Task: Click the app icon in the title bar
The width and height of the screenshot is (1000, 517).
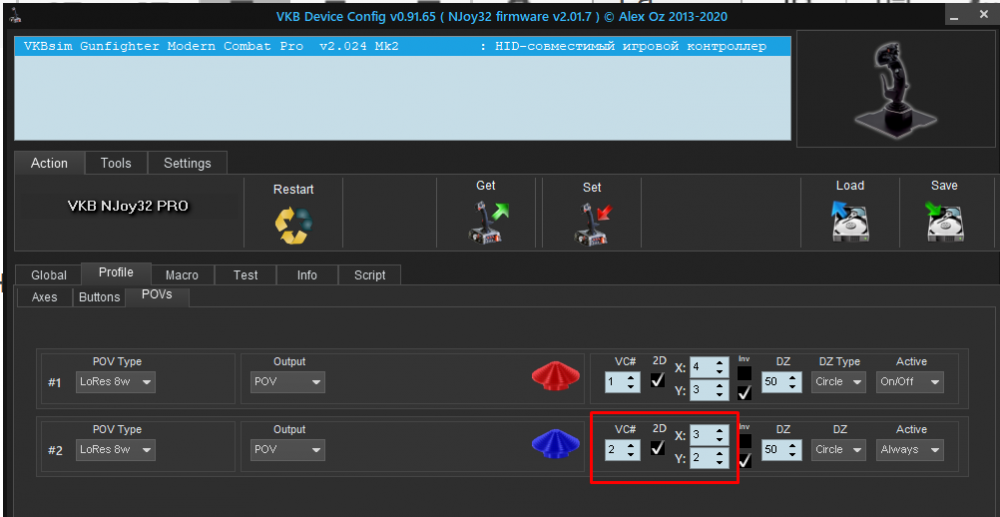Action: click(x=15, y=17)
